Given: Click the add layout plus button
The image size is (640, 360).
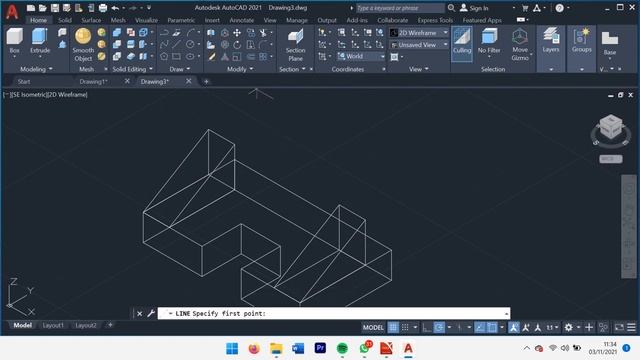Looking at the screenshot, I should 110,325.
